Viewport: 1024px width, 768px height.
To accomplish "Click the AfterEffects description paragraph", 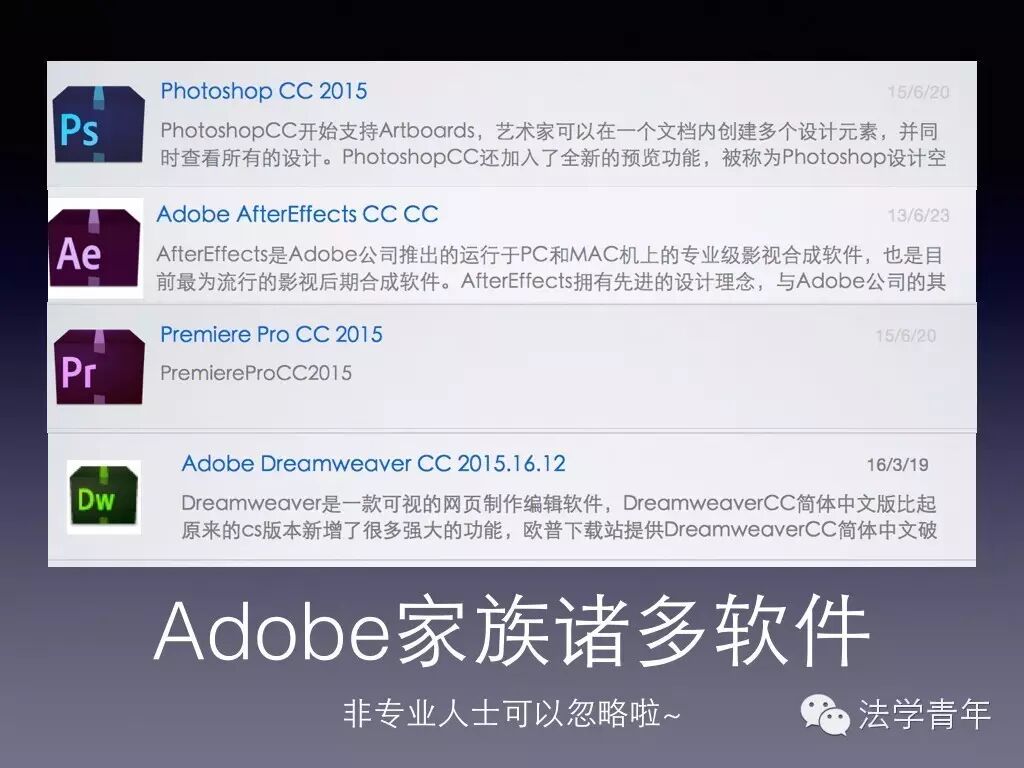I will [x=551, y=268].
